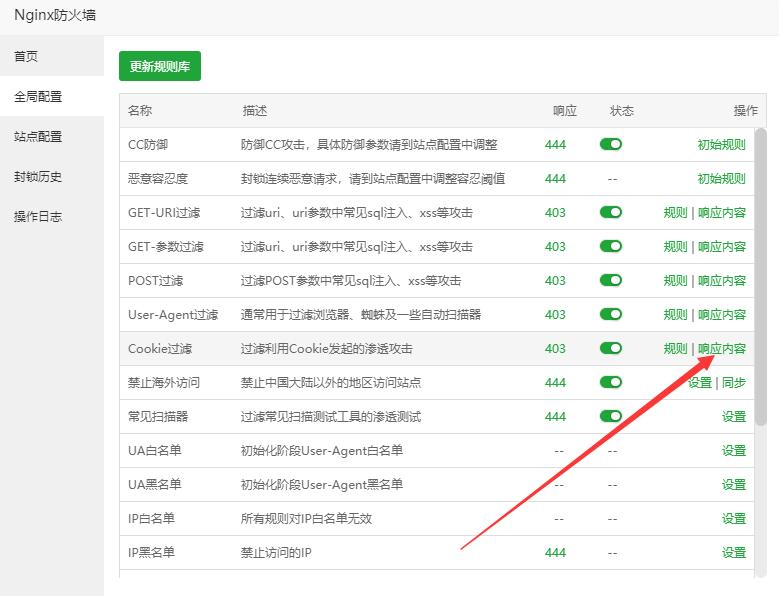
Task: Open 设置 for IP黑名单
Action: [x=734, y=552]
